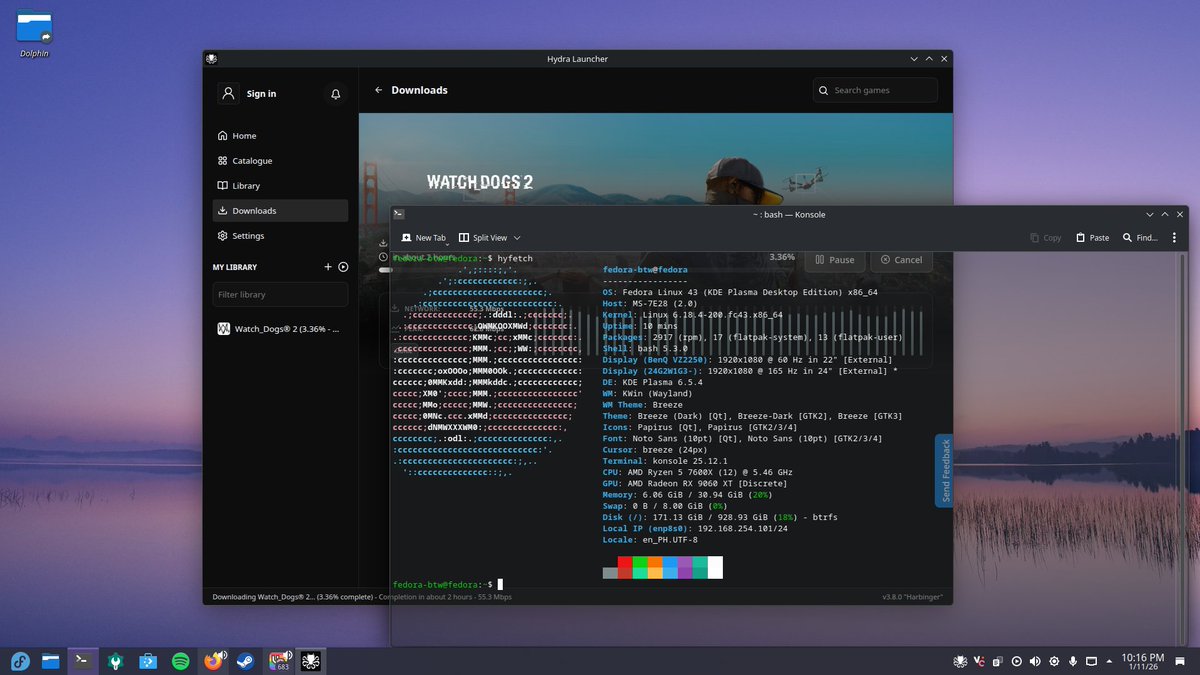The image size is (1200, 675).
Task: Click the Watch Dogs 2 banner image
Action: [655, 160]
